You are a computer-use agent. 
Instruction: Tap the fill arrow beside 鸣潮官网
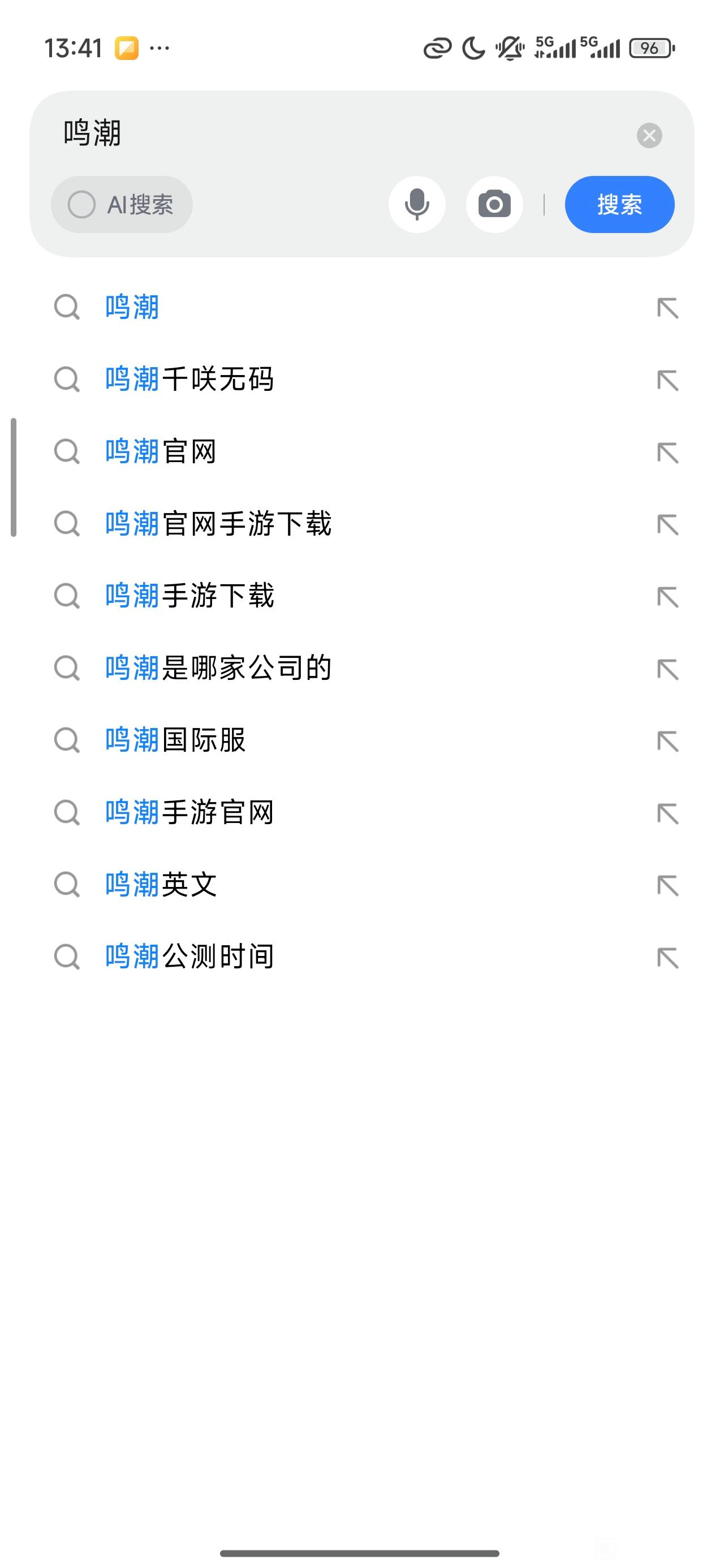[667, 453]
